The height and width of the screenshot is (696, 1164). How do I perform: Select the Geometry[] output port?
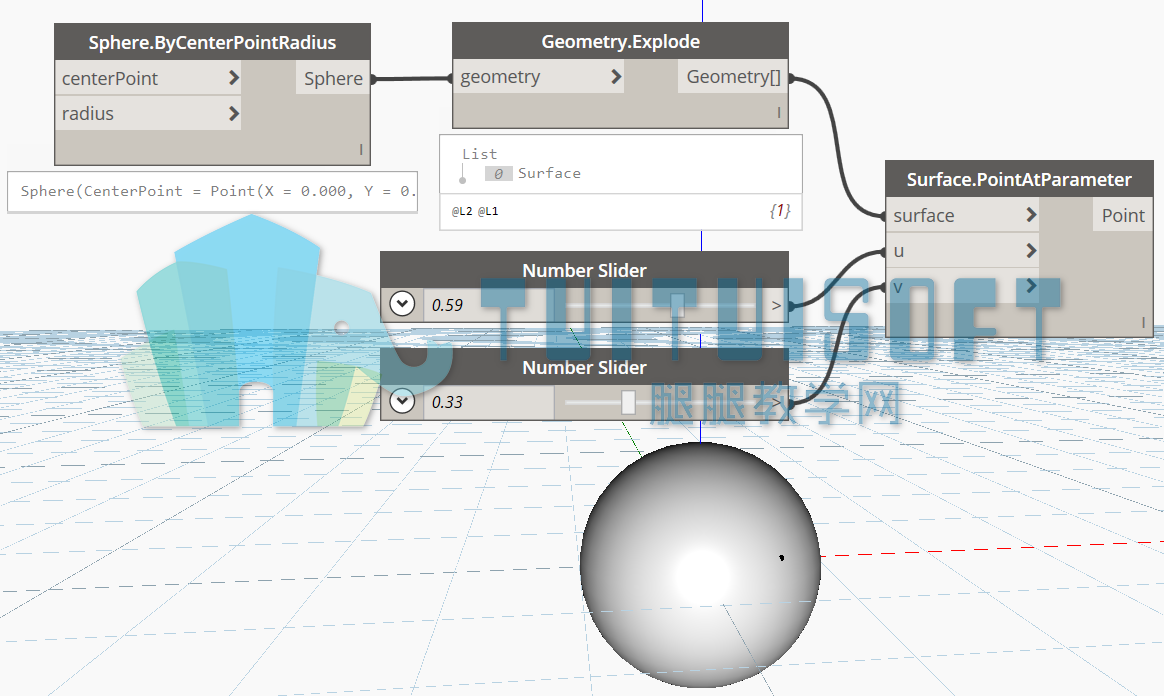click(733, 76)
